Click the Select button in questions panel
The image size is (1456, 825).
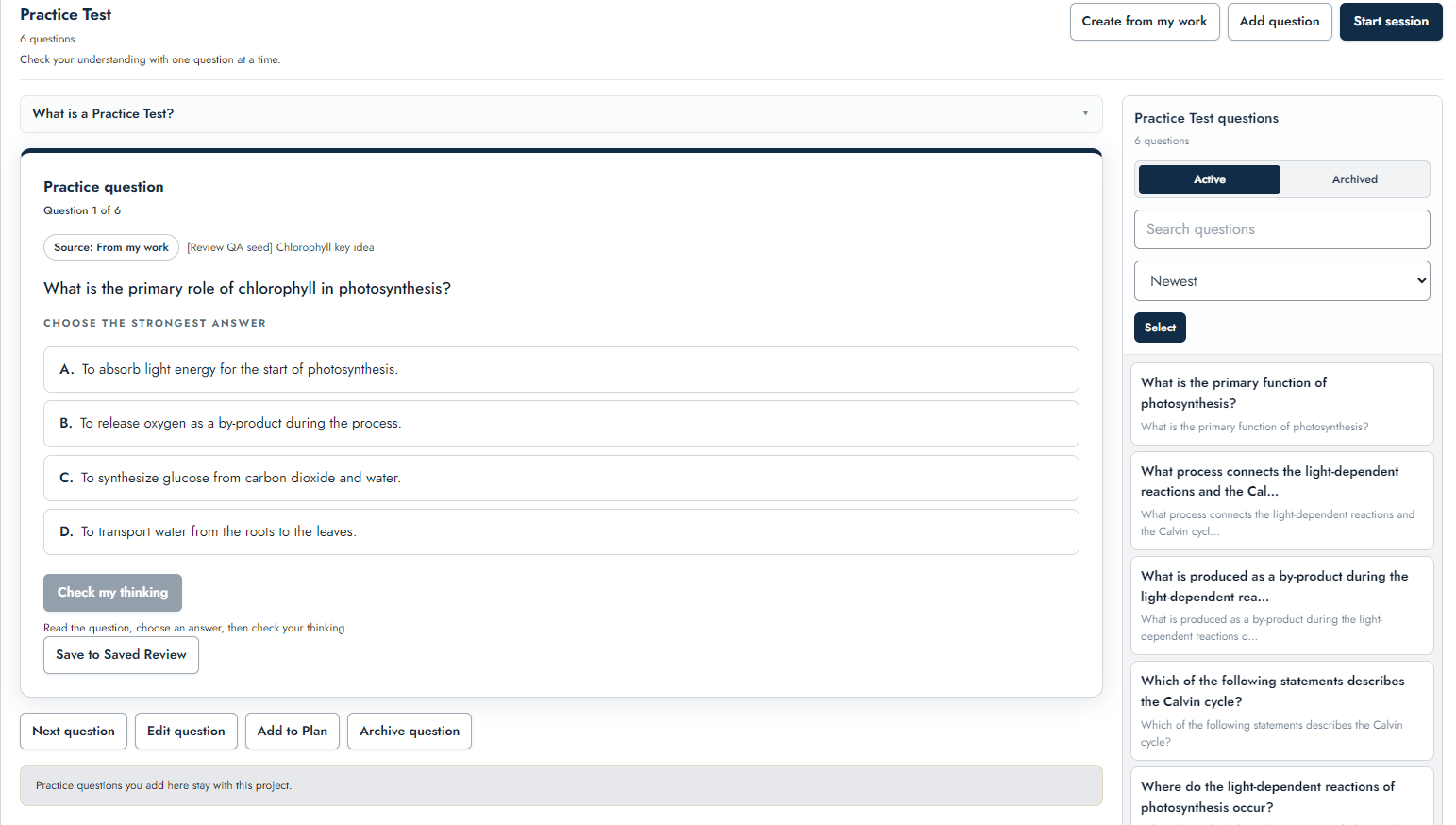(1160, 328)
